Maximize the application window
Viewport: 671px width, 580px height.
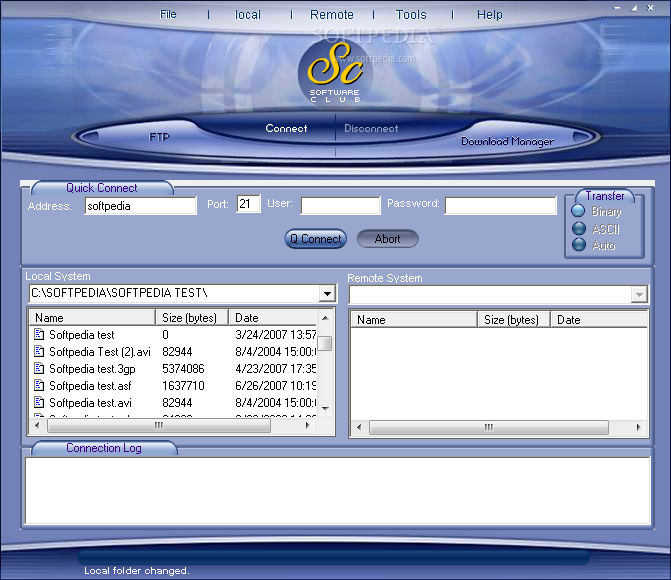tap(633, 8)
